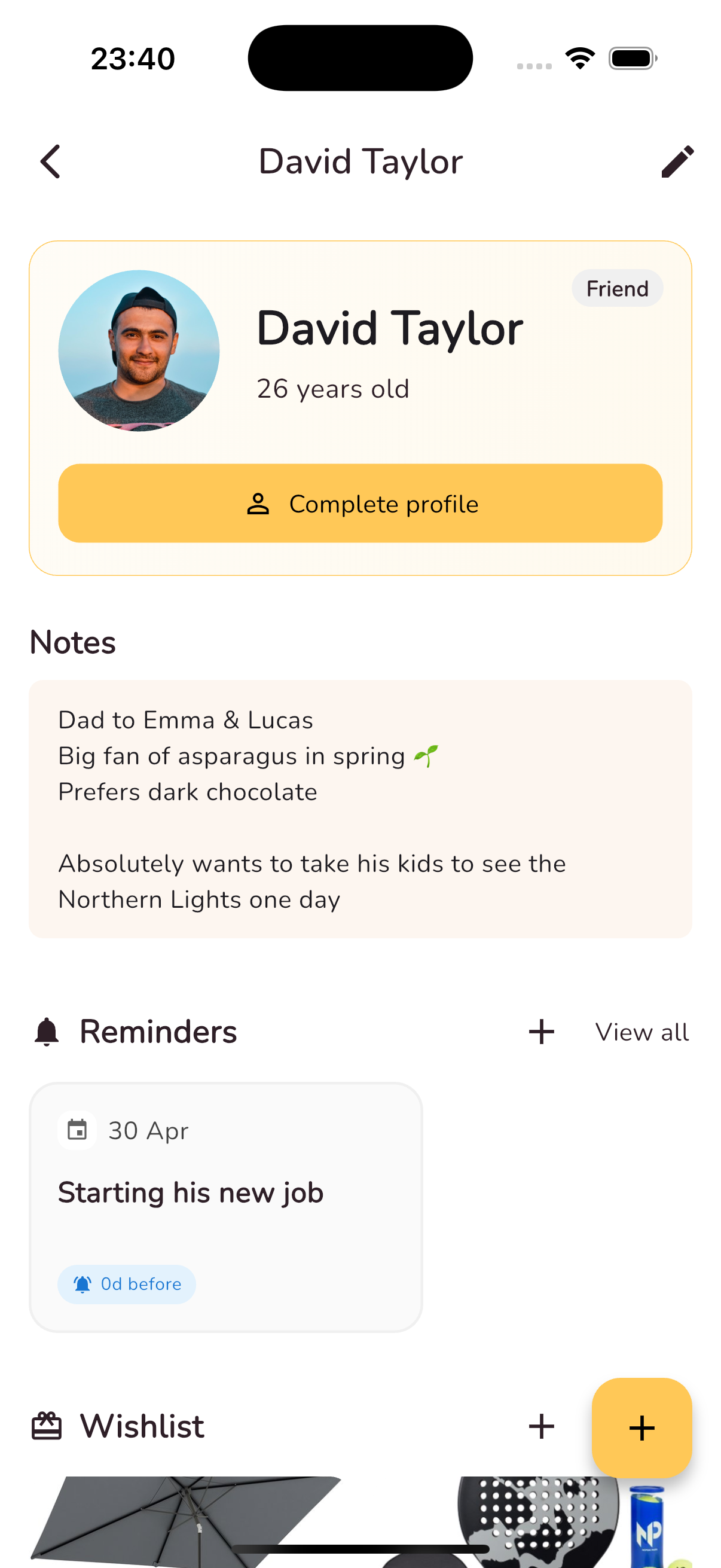Tap the pencil edit icon

[x=677, y=161]
